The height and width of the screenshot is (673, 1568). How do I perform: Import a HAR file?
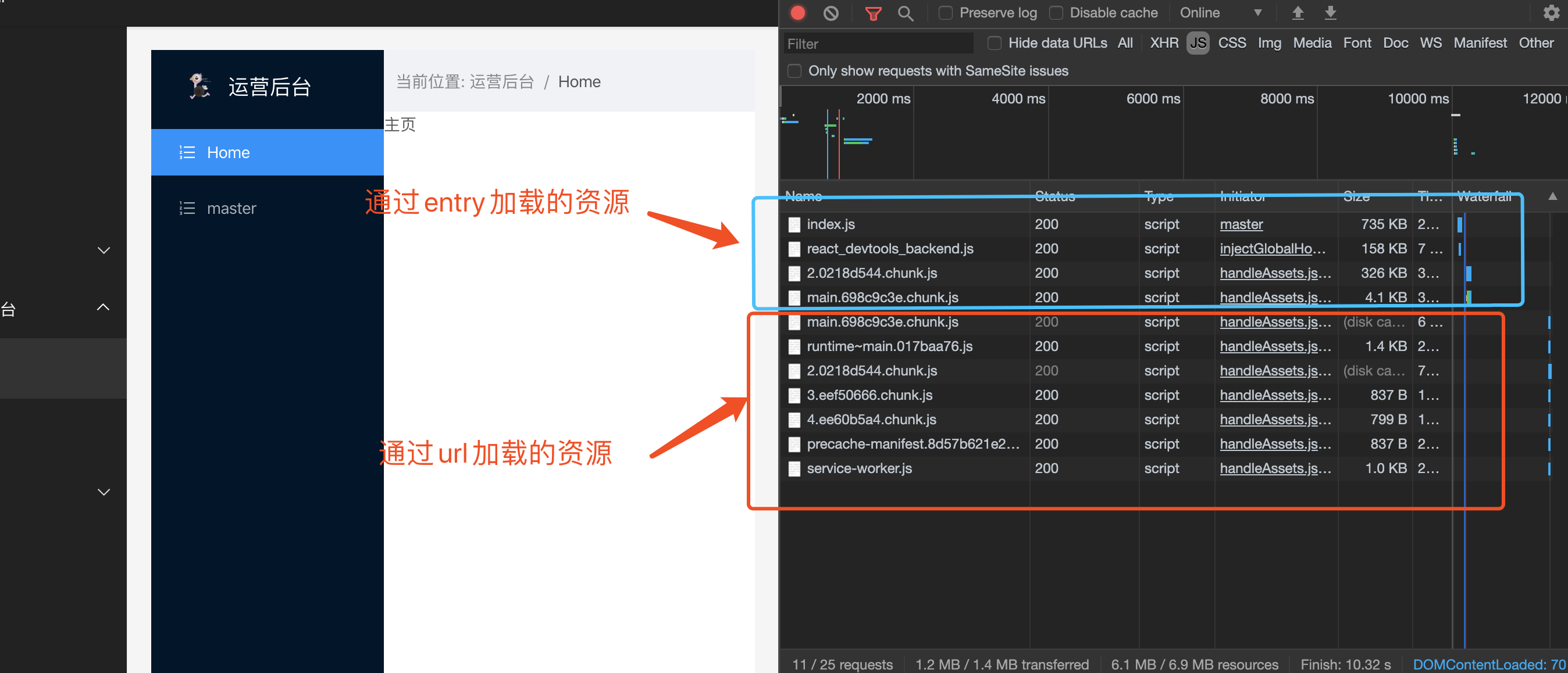(x=1298, y=12)
